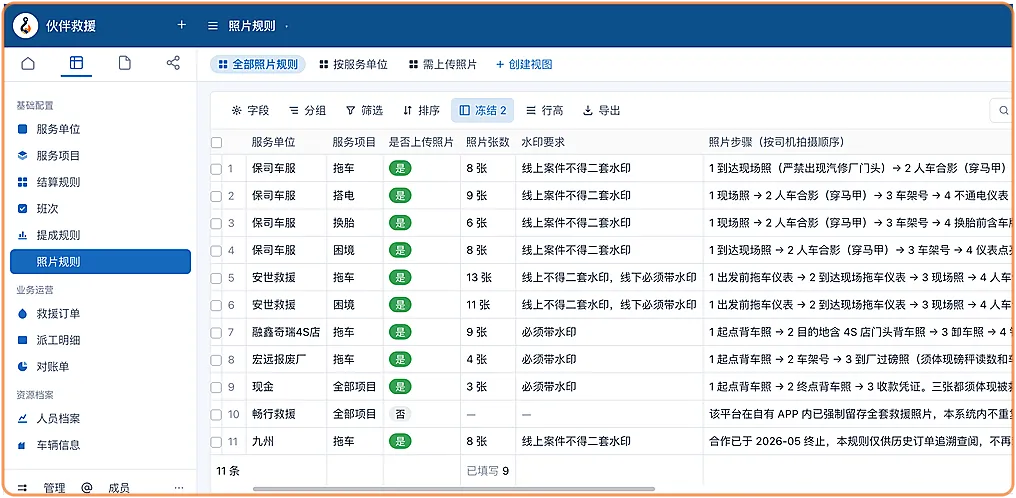Toggle the hamburger menu icon beside 照片规则

click(213, 26)
